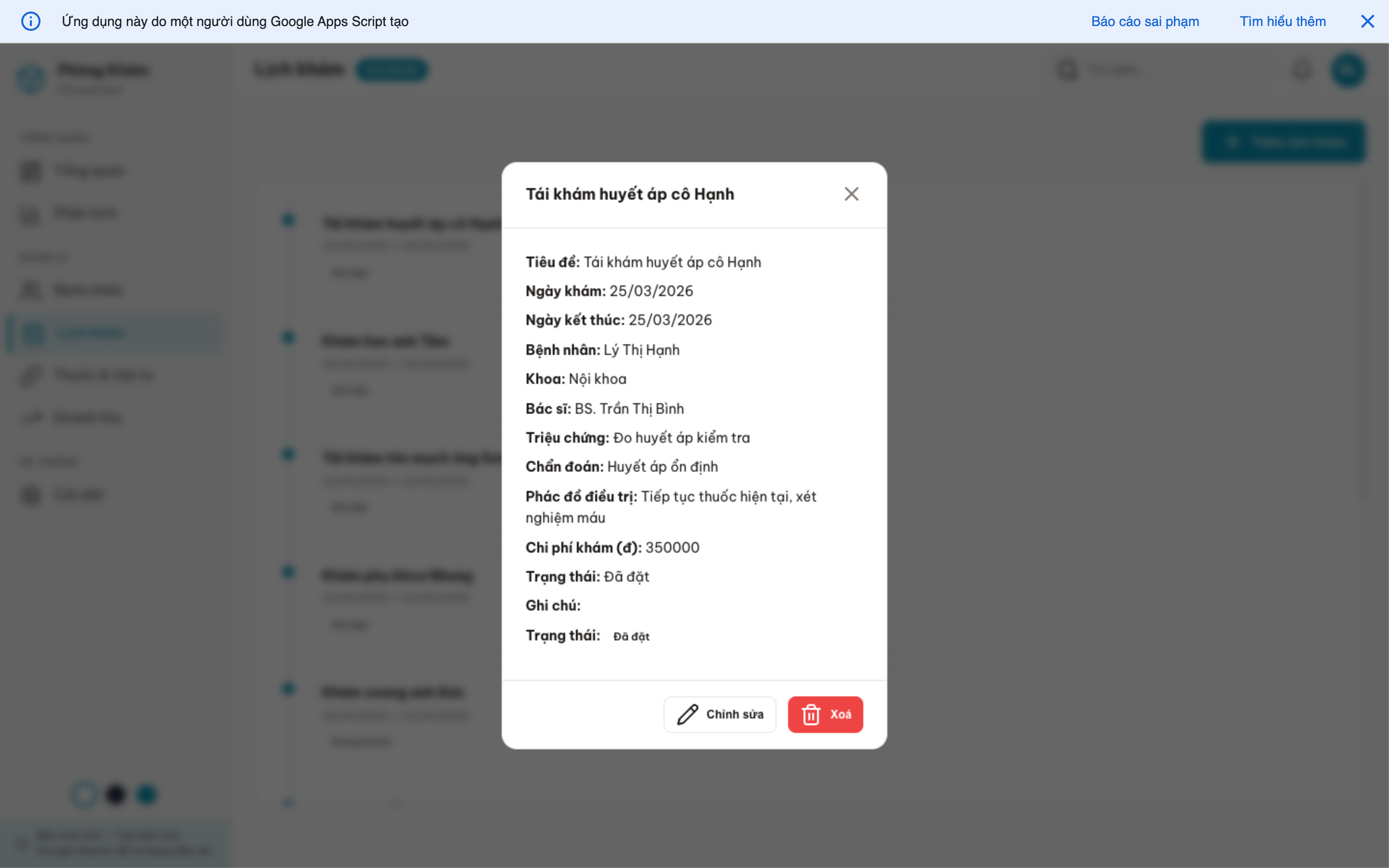Click the teal profile avatar in the header
This screenshot has width=1389, height=868.
click(x=1348, y=70)
